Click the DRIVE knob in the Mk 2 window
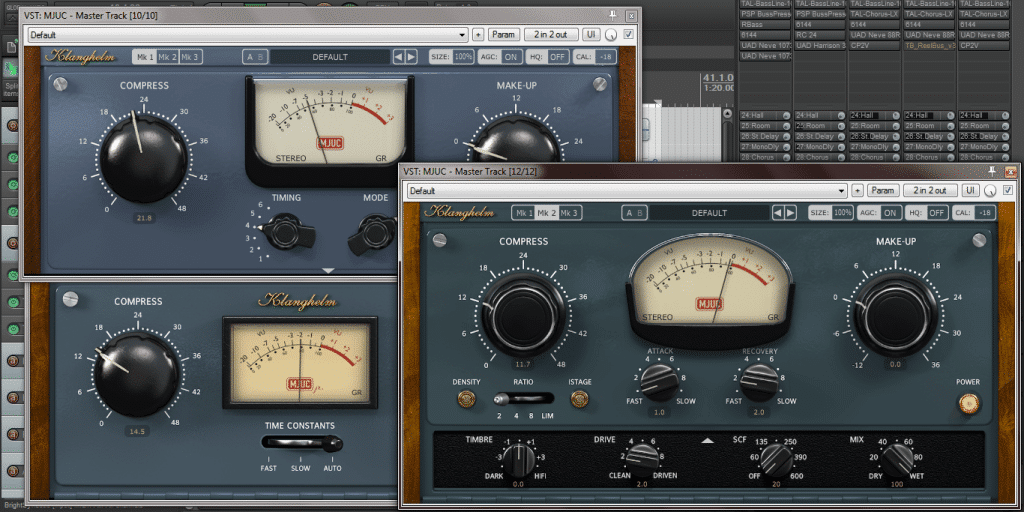The image size is (1024, 512). [x=642, y=460]
